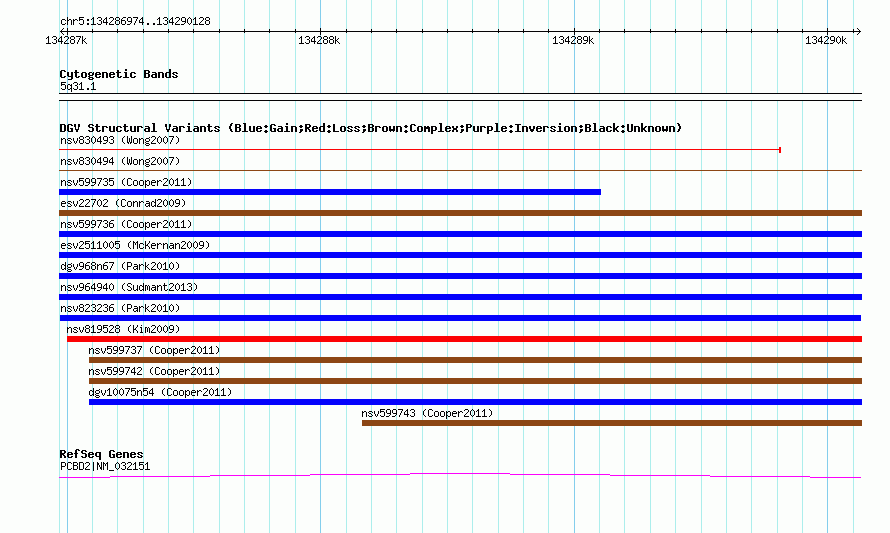890x533 pixels.
Task: Click the esv22702 (Conrad2009) label
Action: [x=123, y=203]
